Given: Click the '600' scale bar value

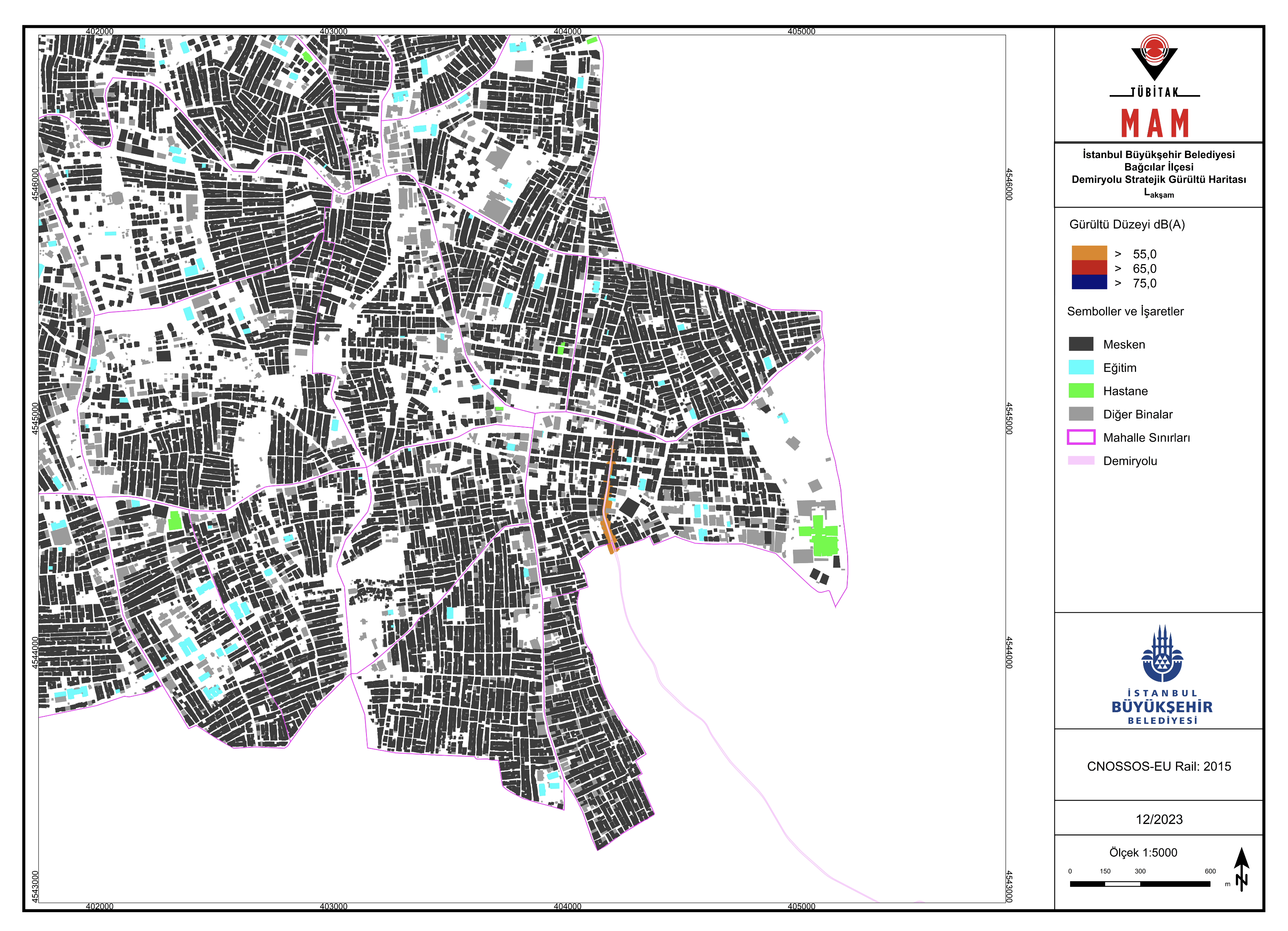Looking at the screenshot, I should point(1210,871).
